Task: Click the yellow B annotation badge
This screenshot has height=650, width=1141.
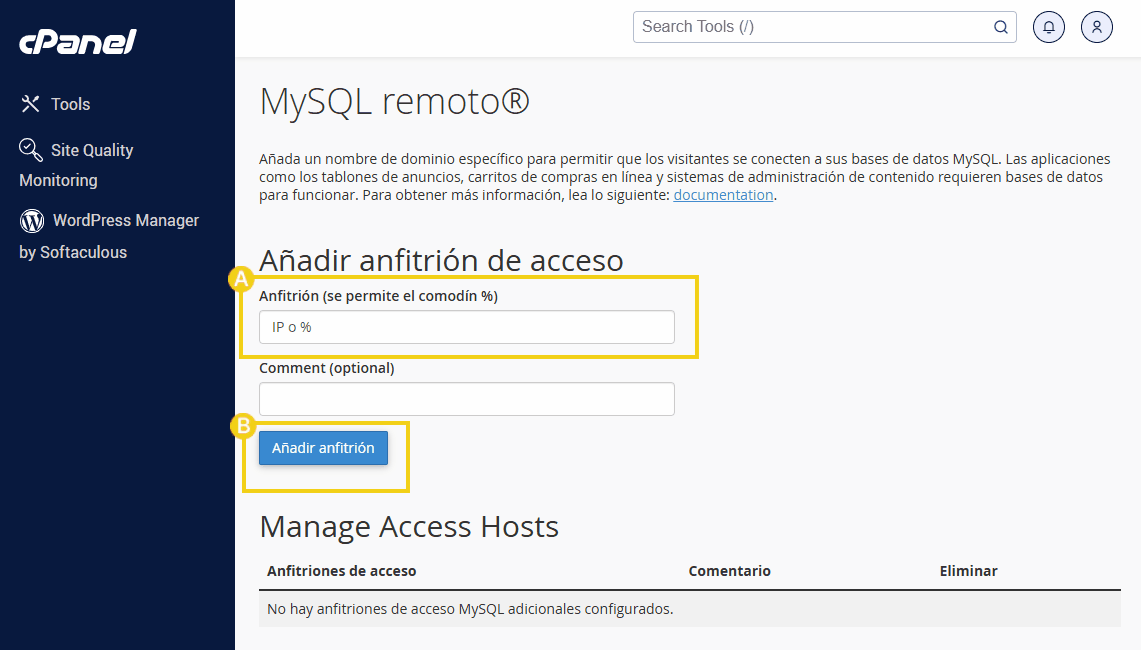Action: [x=242, y=426]
